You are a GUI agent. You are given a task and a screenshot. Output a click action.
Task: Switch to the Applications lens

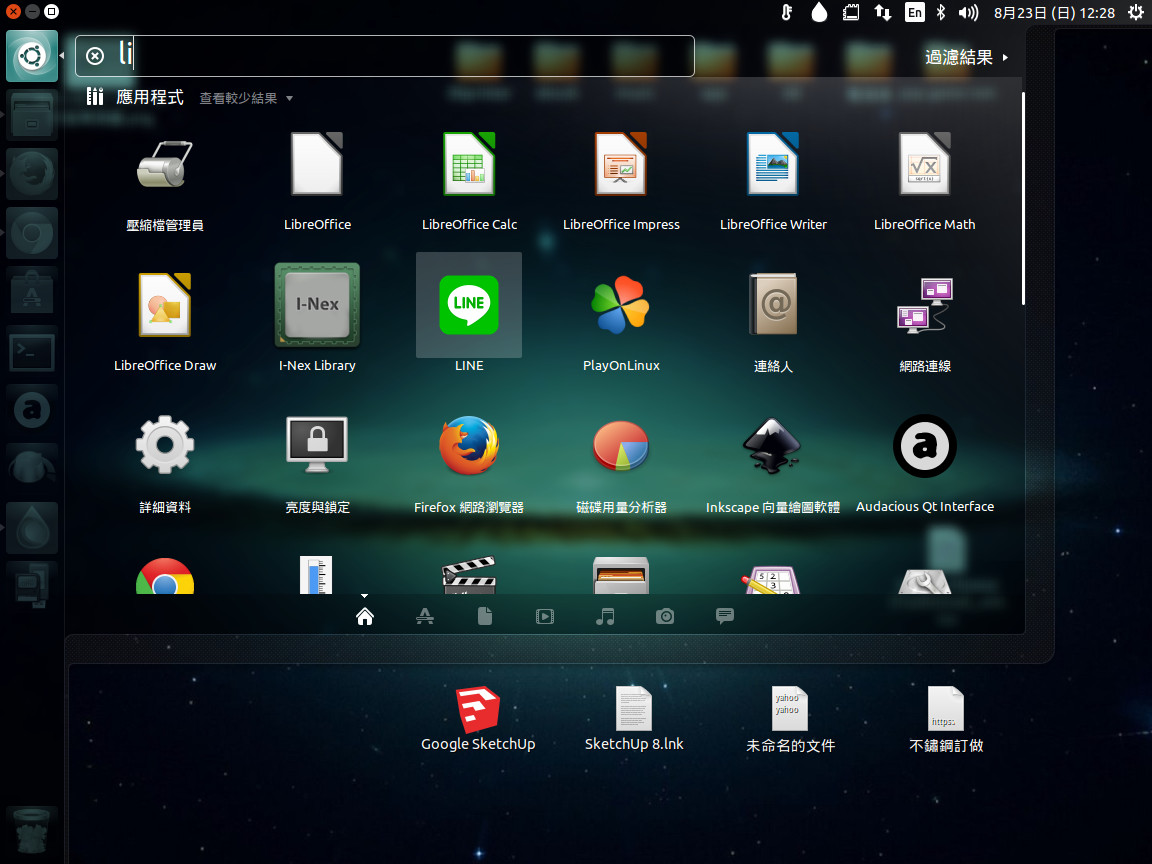[425, 616]
